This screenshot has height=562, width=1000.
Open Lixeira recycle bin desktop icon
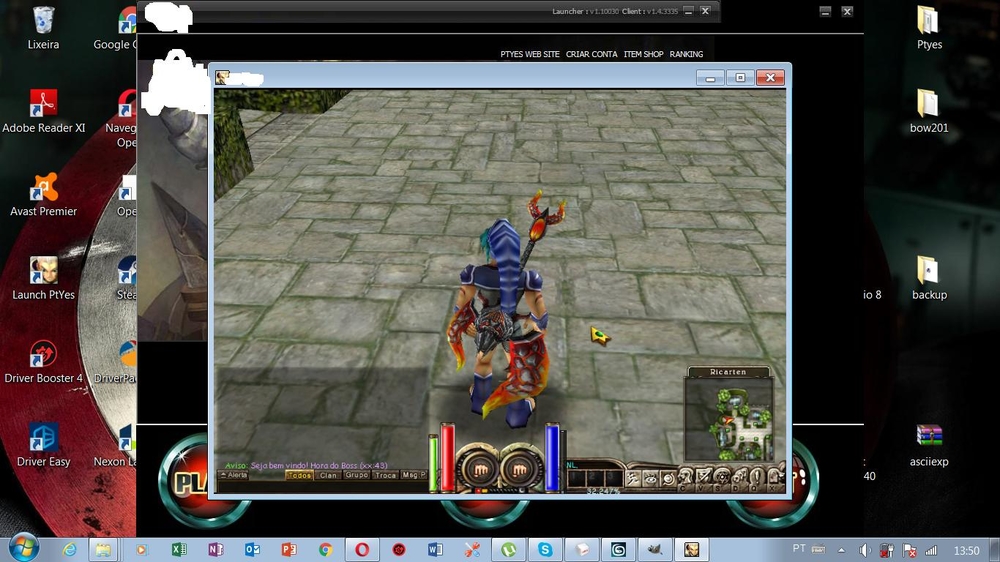[x=43, y=28]
